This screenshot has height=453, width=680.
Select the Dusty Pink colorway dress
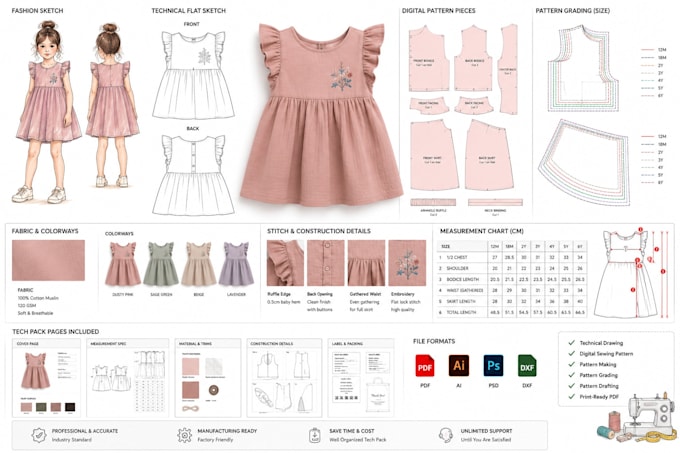(x=123, y=264)
